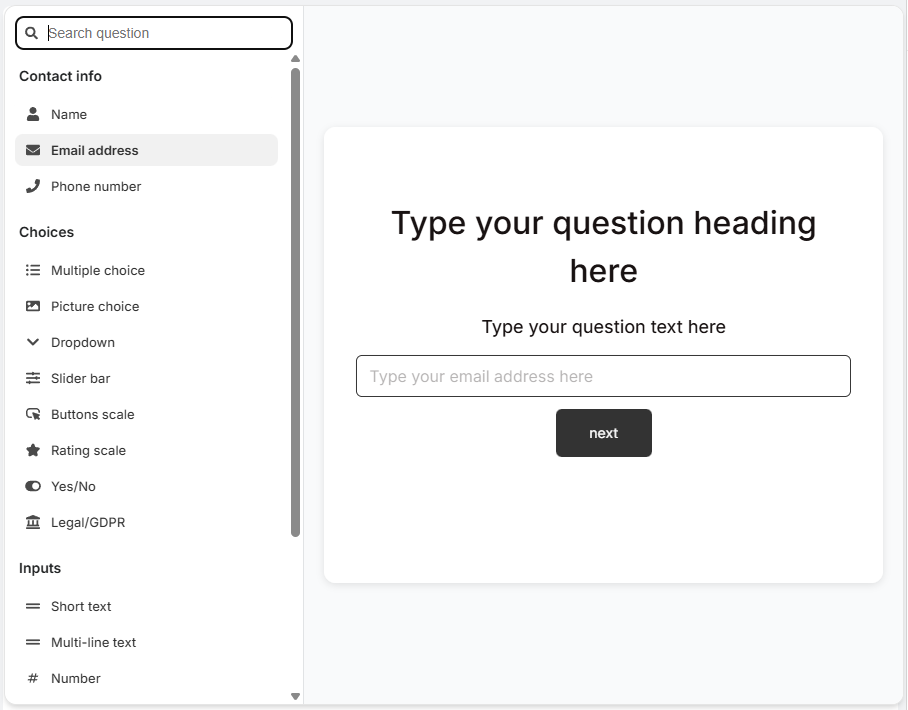Click the Search question input box
The height and width of the screenshot is (710, 908).
click(x=153, y=33)
